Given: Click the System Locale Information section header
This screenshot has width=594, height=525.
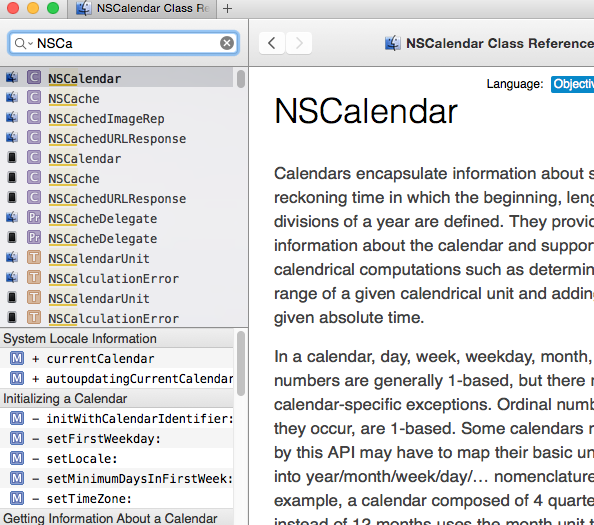Looking at the screenshot, I should point(117,338).
